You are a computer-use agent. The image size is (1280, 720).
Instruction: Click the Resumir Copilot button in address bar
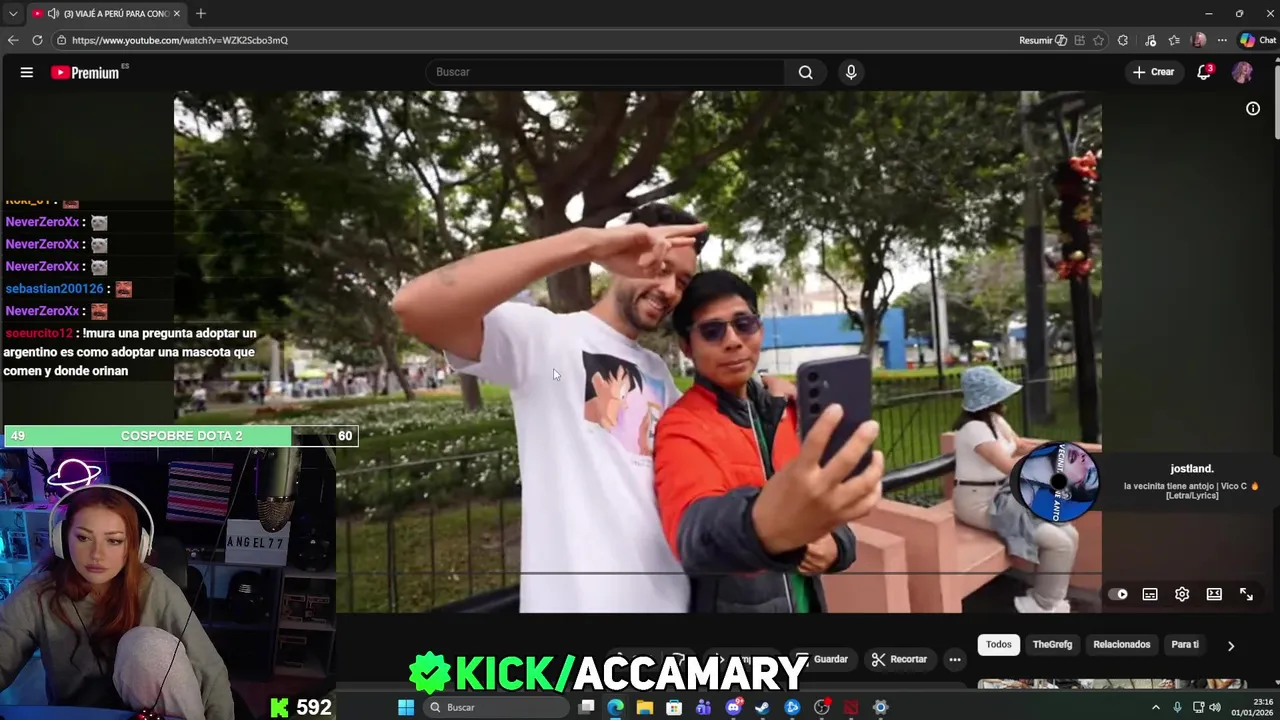[1042, 40]
